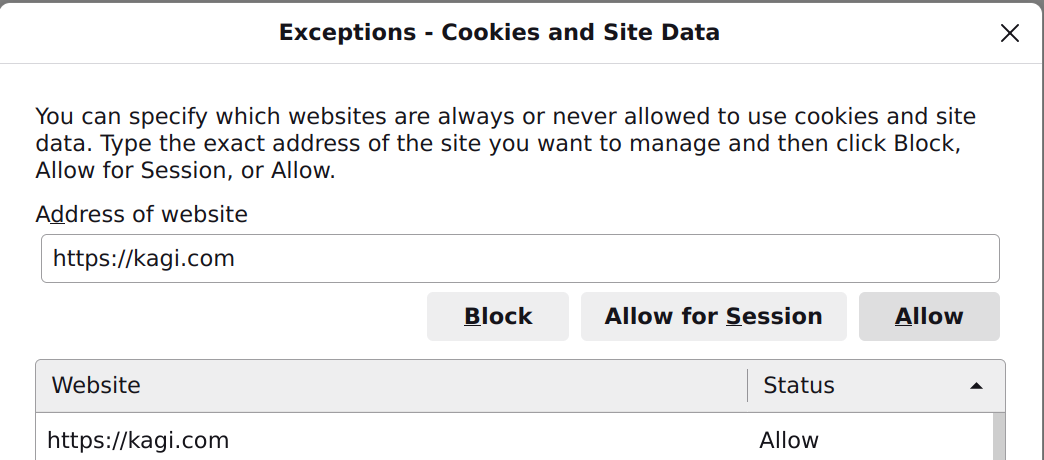Screen dimensions: 1044x460
Task: Click the exceptions list vertical scrollbar
Action: (998, 438)
